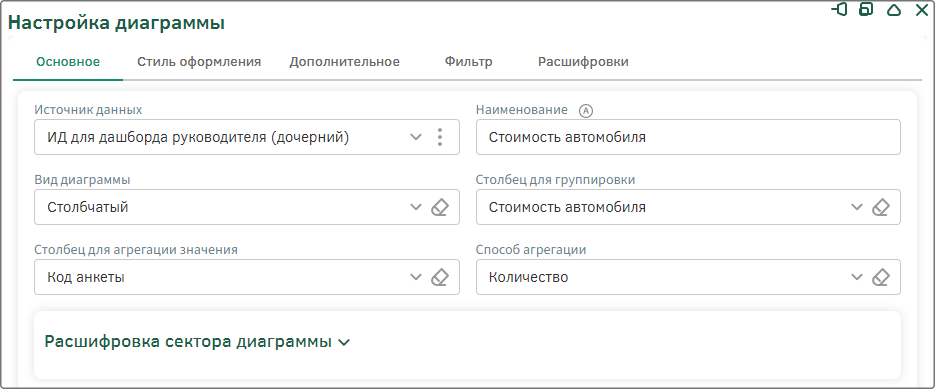Clear the Вид диаграммы field with the eraser
The height and width of the screenshot is (389, 935).
coord(439,207)
